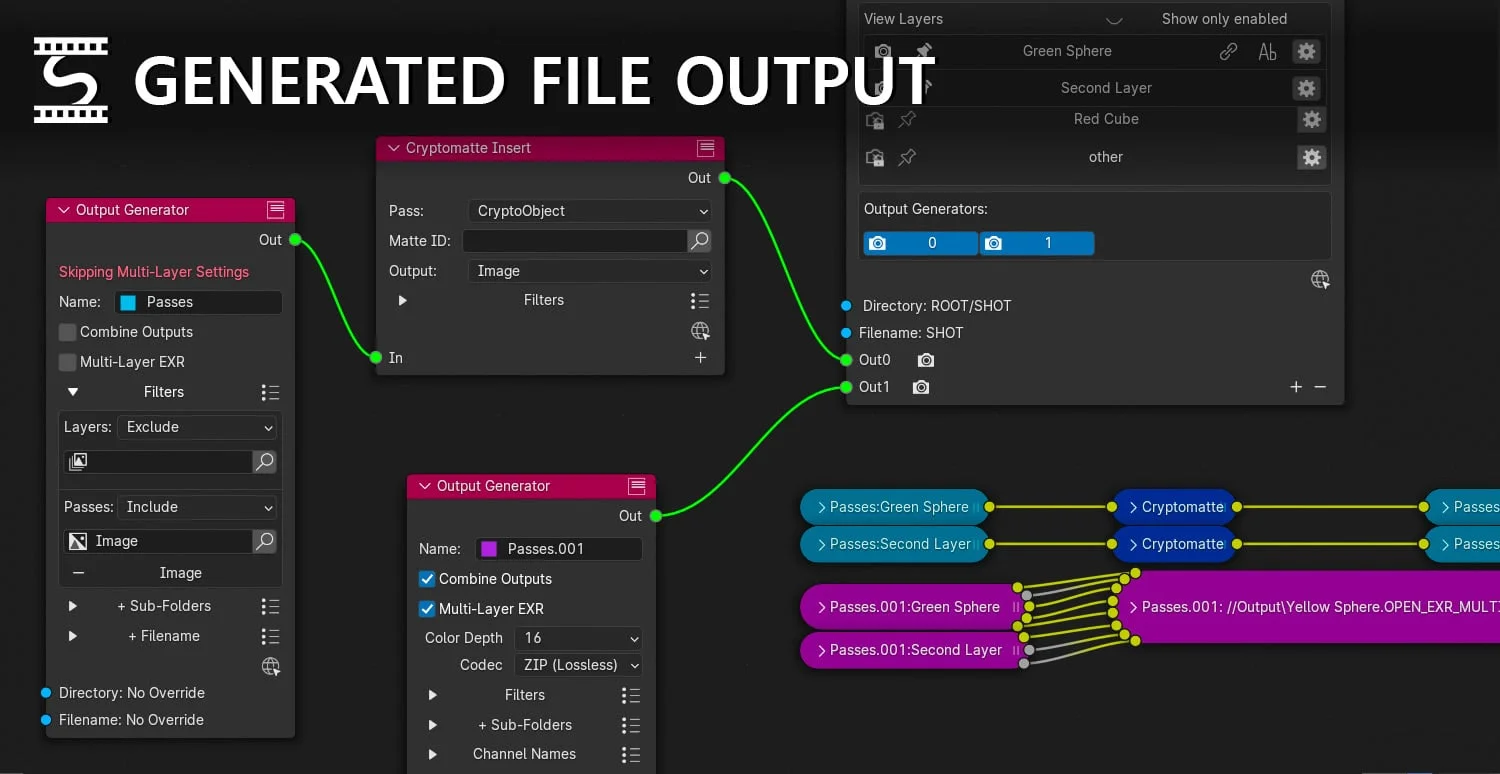Open the rename (Ab) icon beside Green Sphere
The height and width of the screenshot is (774, 1500).
1267,51
